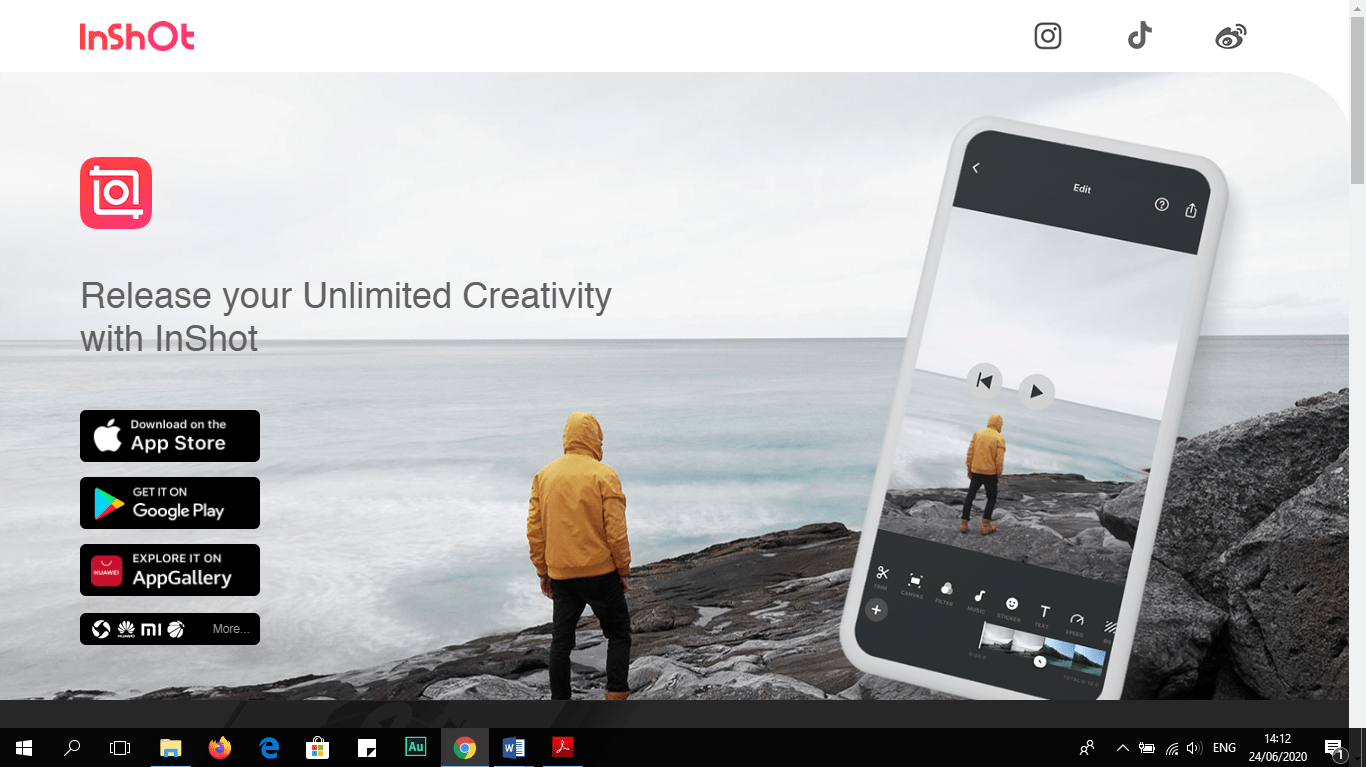Open the InShot Instagram page

click(1048, 36)
